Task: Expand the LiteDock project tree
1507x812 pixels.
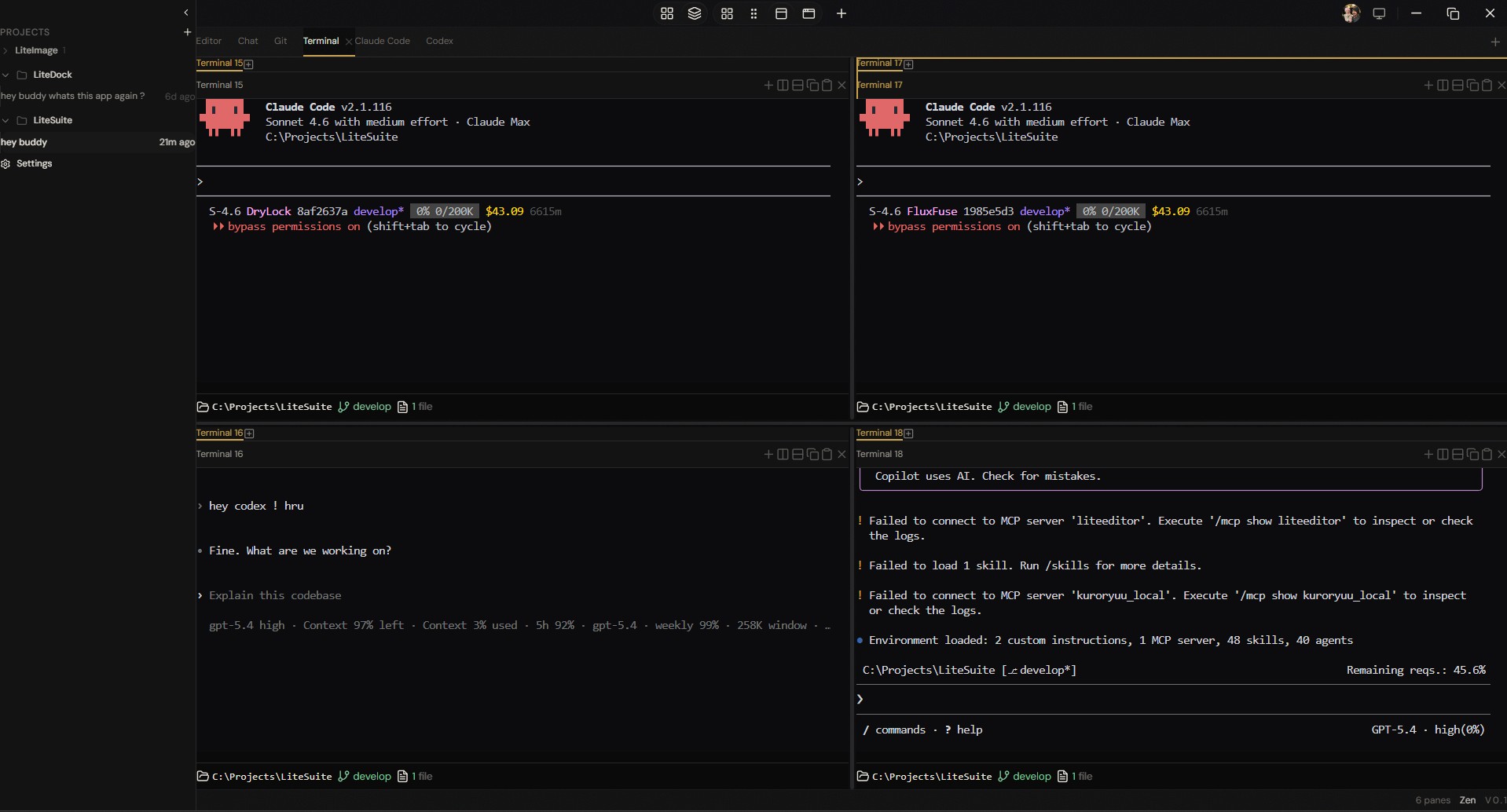Action: tap(5, 74)
